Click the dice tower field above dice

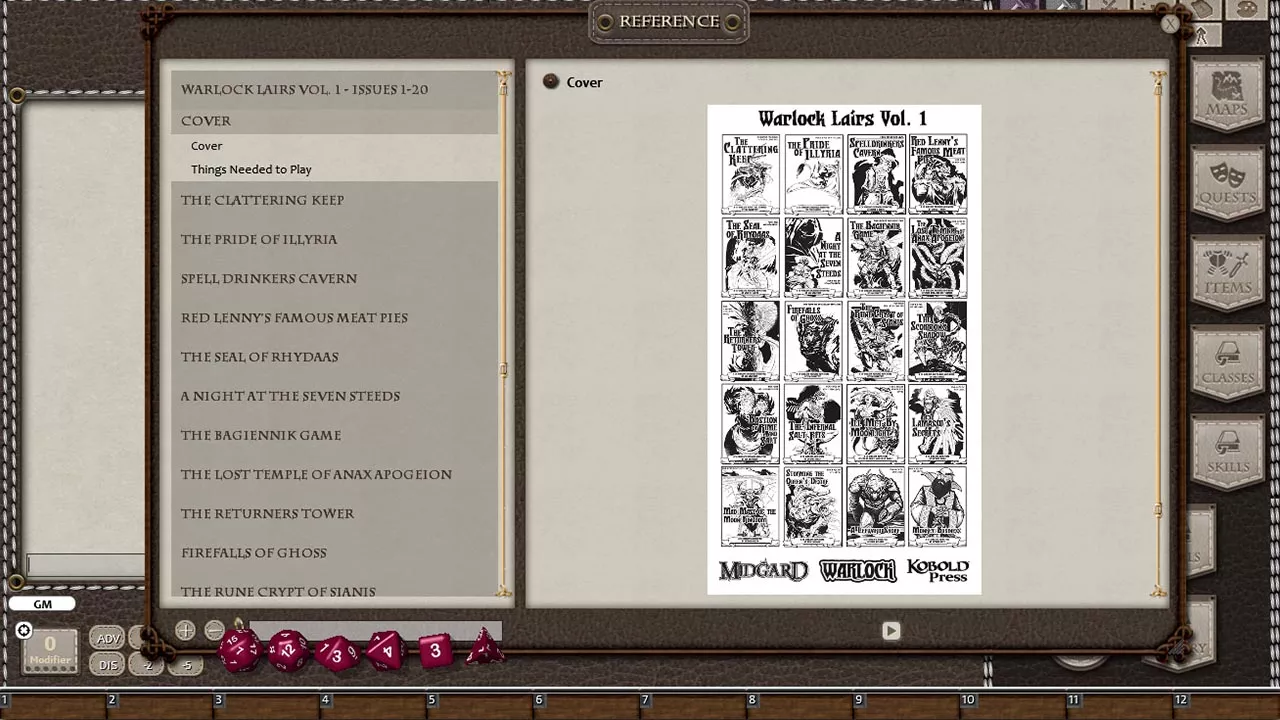click(x=374, y=629)
